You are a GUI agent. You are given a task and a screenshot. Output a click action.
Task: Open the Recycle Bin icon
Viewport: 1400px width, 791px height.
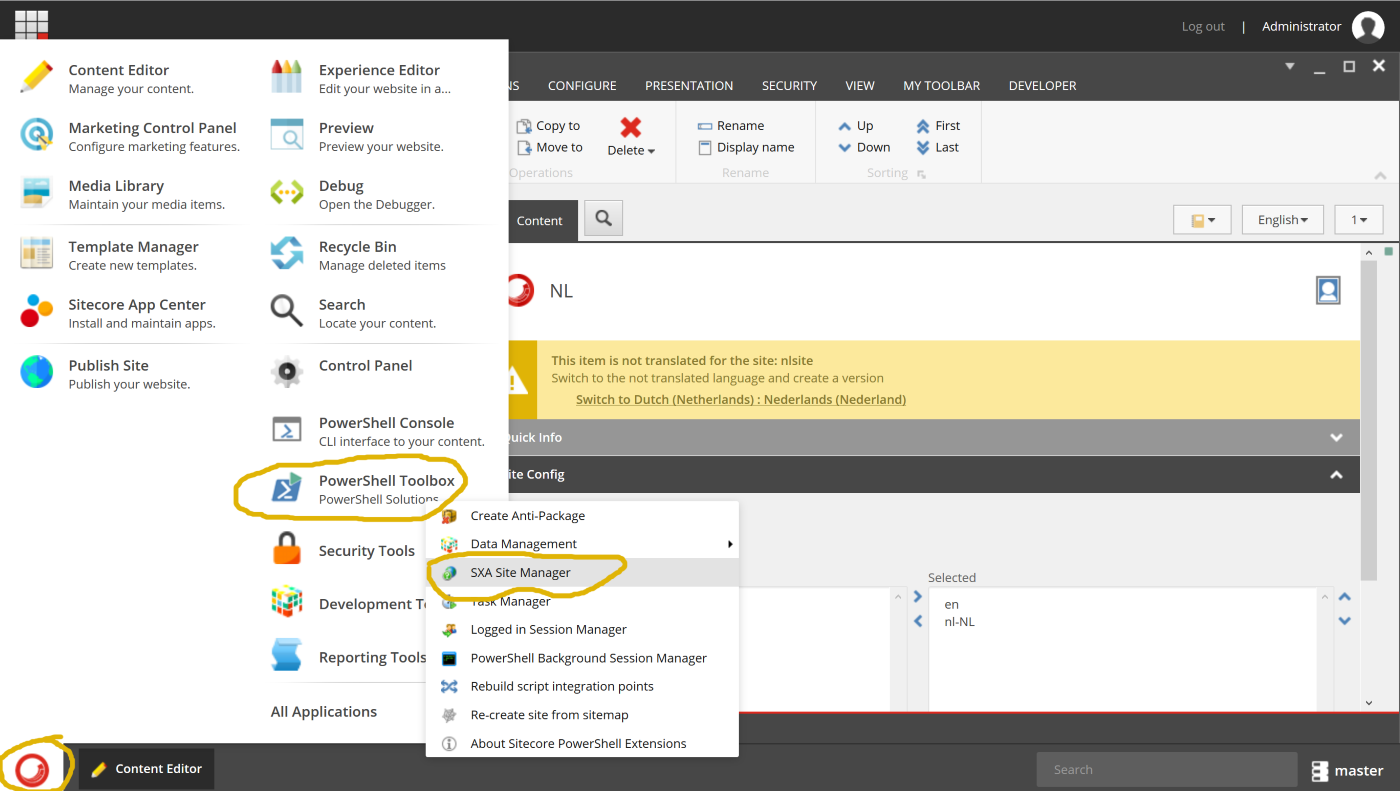tap(287, 254)
